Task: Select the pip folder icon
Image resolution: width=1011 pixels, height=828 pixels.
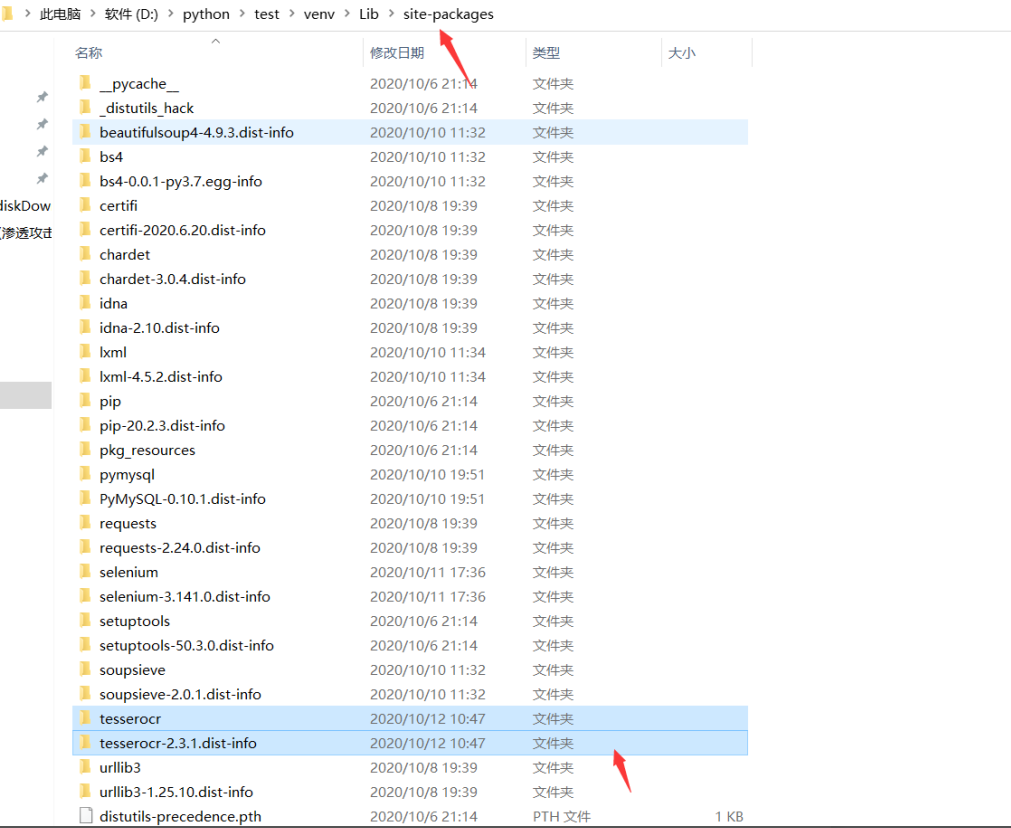Action: pos(85,400)
